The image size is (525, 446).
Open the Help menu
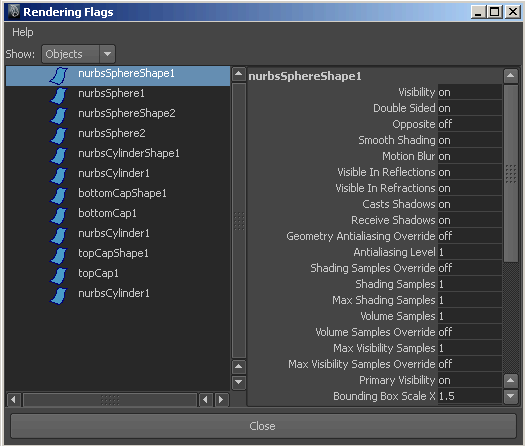click(23, 32)
